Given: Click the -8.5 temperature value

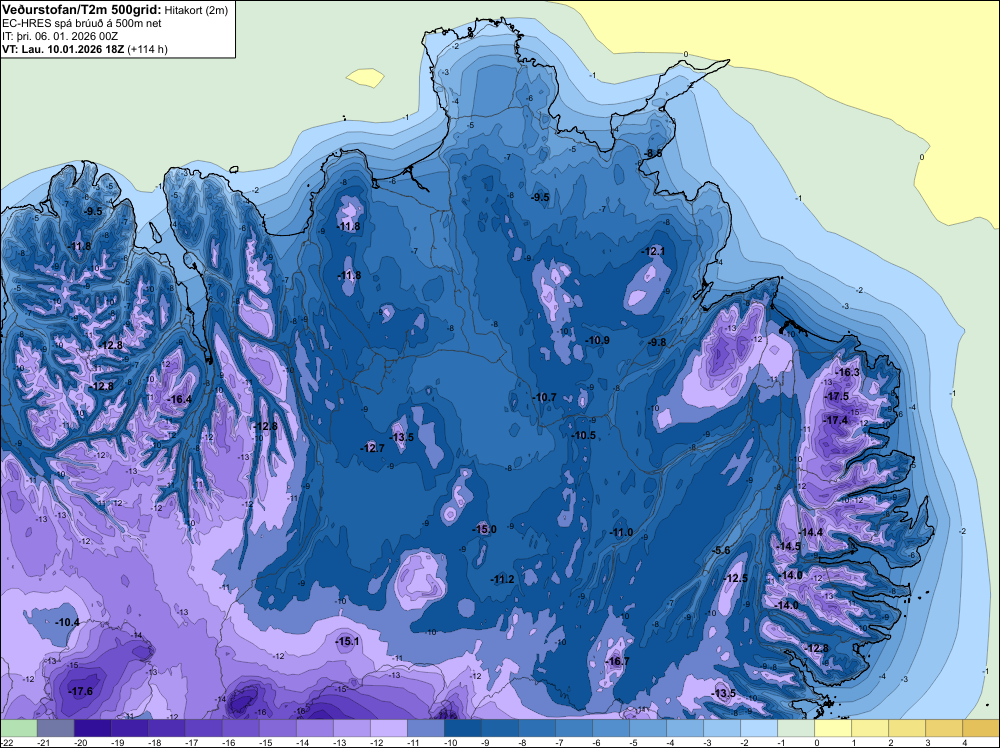Looking at the screenshot, I should tap(653, 154).
